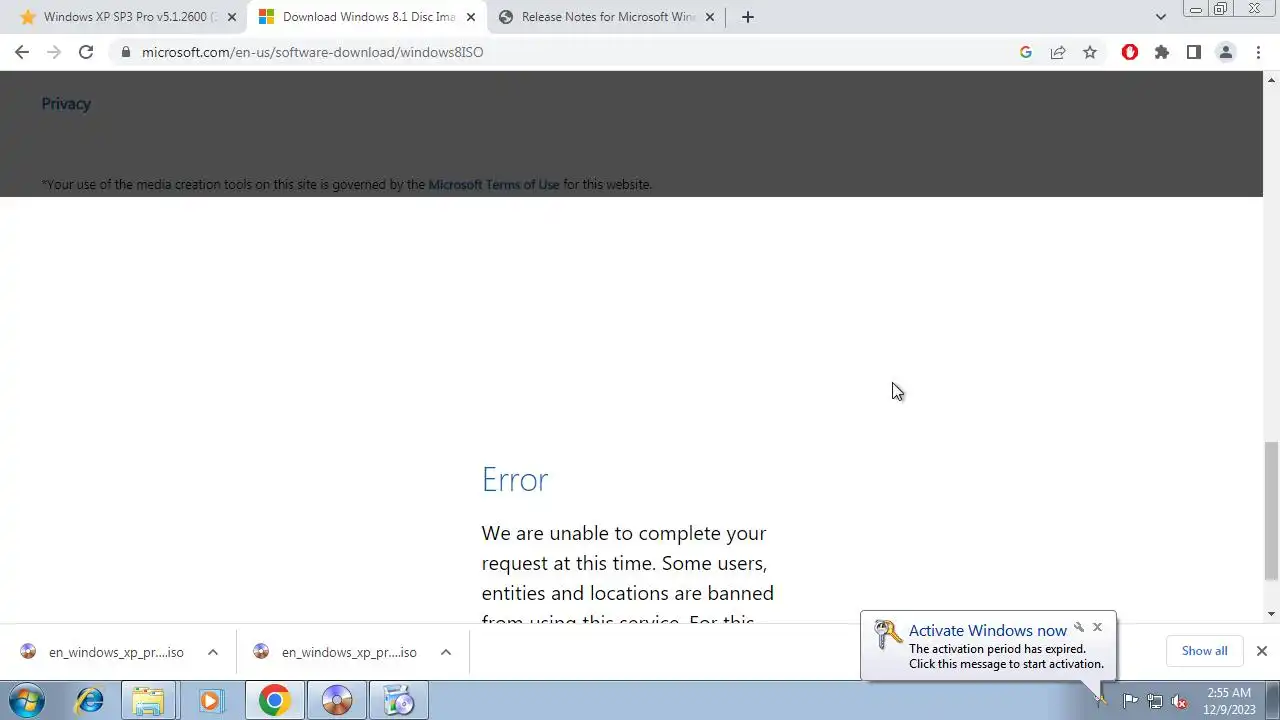Image resolution: width=1280 pixels, height=720 pixels.
Task: Open clock showing 2:55 AM
Action: click(x=1230, y=701)
